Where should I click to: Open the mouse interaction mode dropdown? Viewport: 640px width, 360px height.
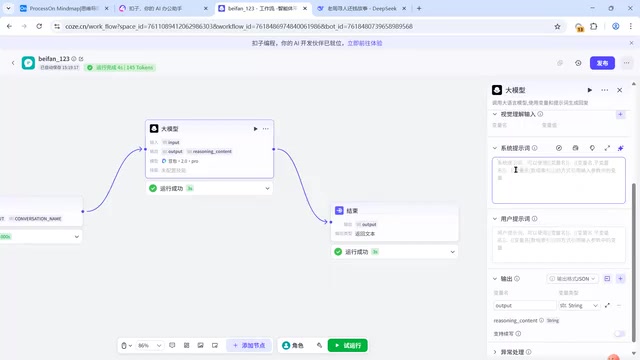pyautogui.click(x=126, y=345)
